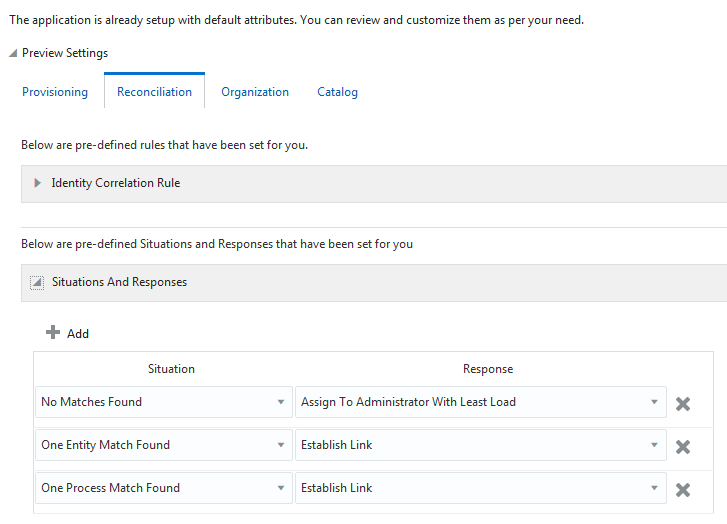The width and height of the screenshot is (727, 524).
Task: Open Assign To Administrator response dropdown
Action: pos(654,402)
